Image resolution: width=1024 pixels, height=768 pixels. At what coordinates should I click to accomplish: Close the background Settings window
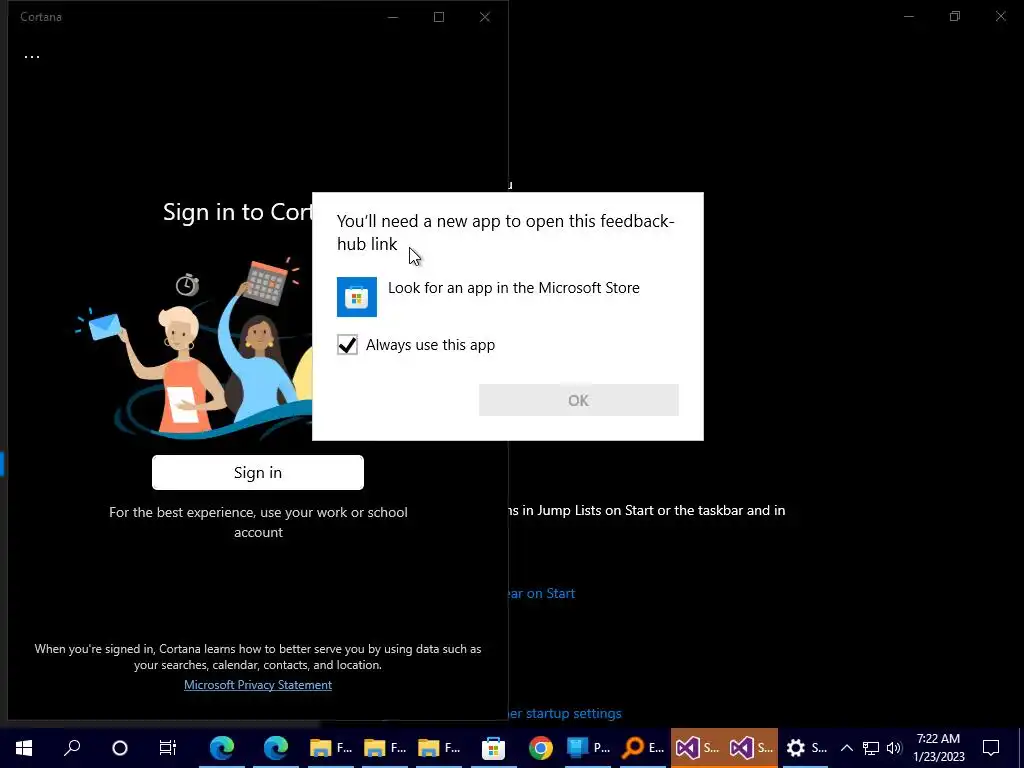[x=1000, y=16]
